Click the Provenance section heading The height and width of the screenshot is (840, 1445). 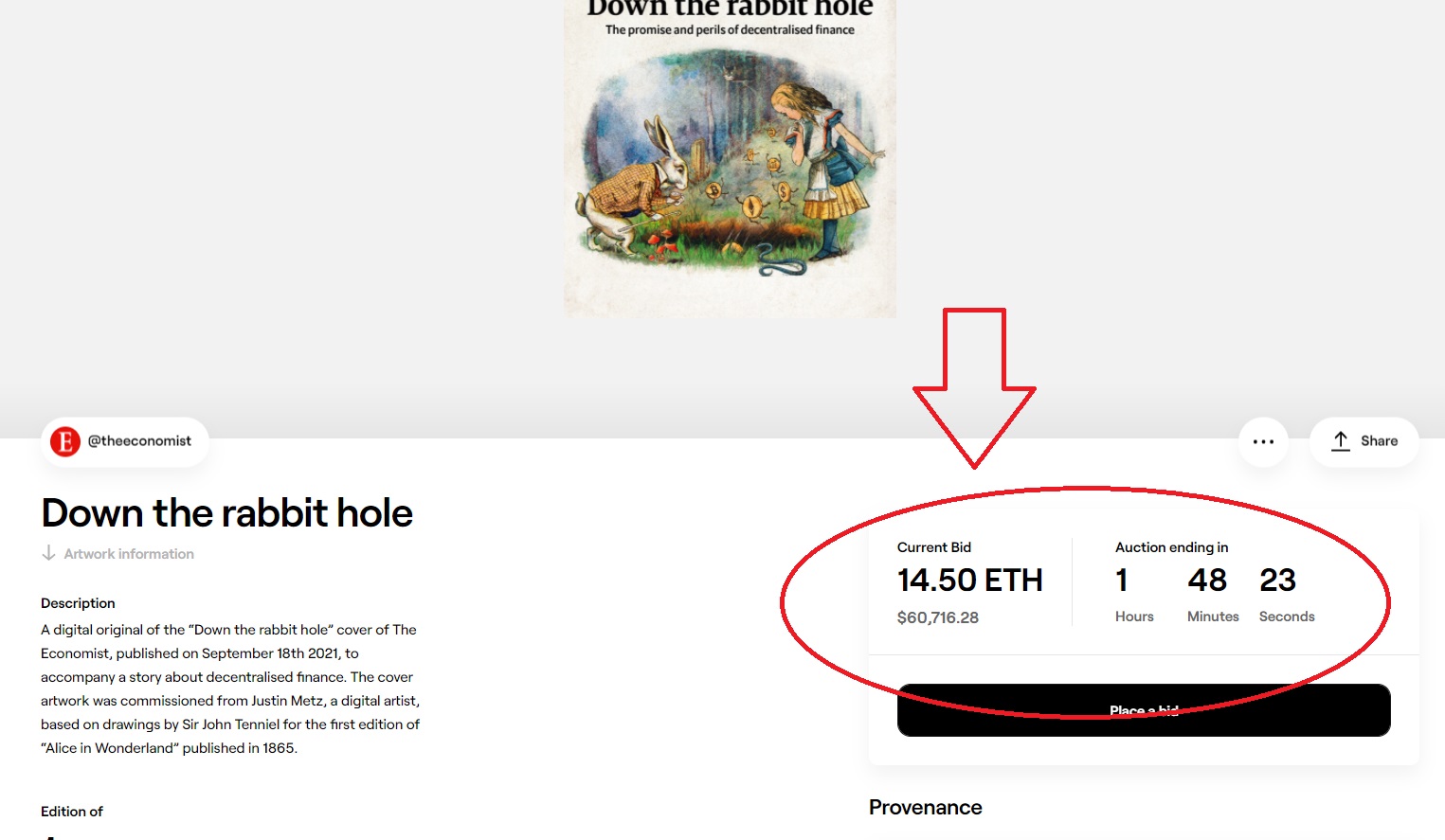pyautogui.click(x=925, y=807)
